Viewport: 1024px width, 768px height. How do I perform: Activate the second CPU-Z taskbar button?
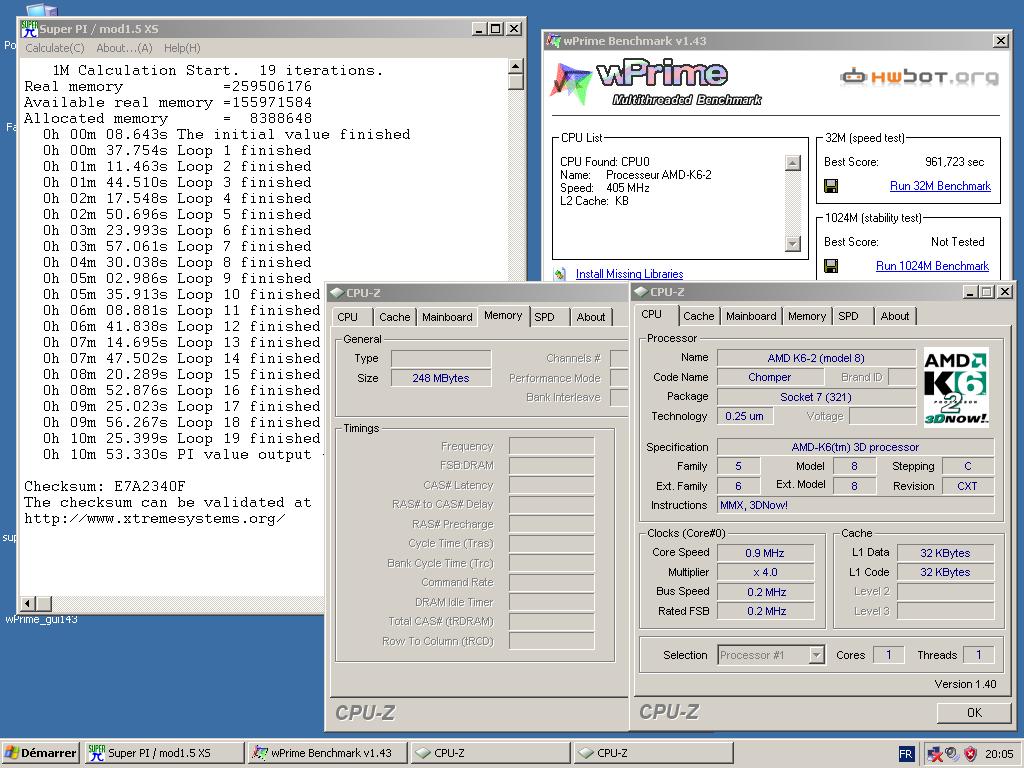(653, 753)
